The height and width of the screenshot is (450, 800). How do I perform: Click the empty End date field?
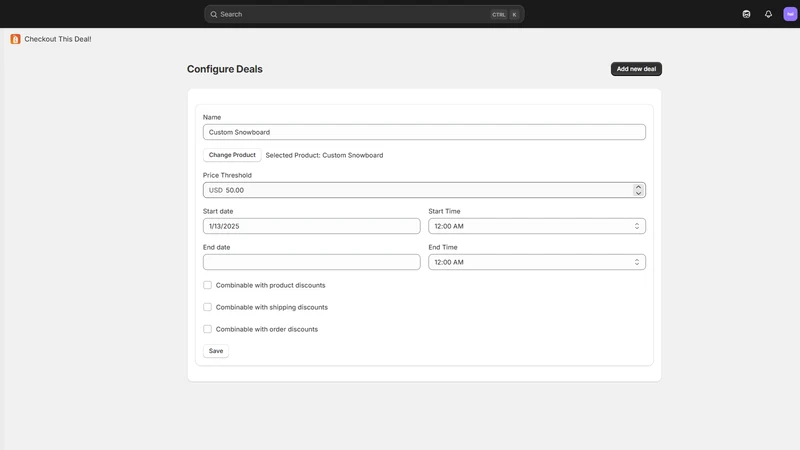tap(311, 262)
